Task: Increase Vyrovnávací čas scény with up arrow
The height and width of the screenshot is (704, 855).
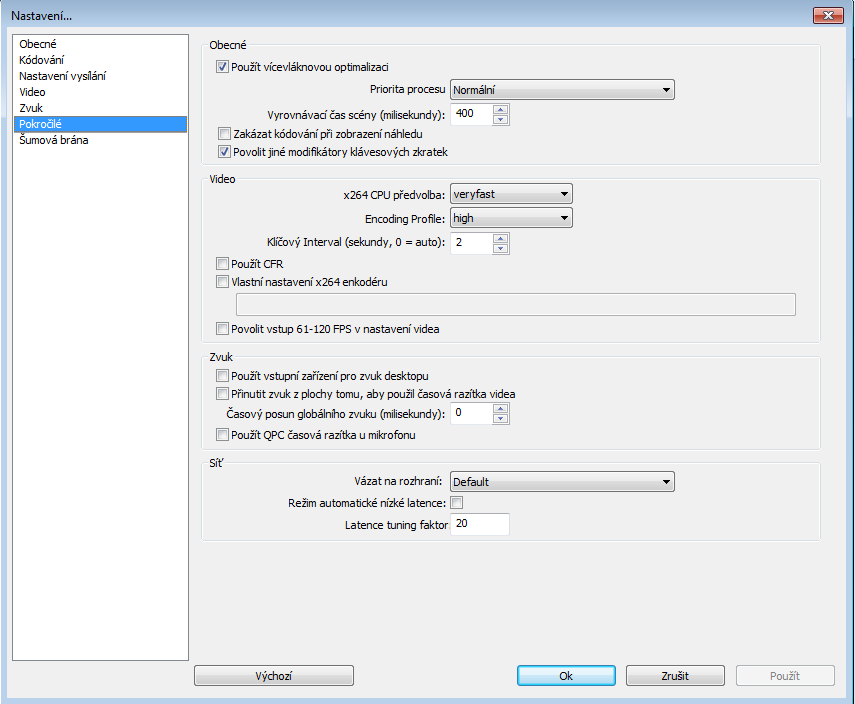Action: [501, 110]
